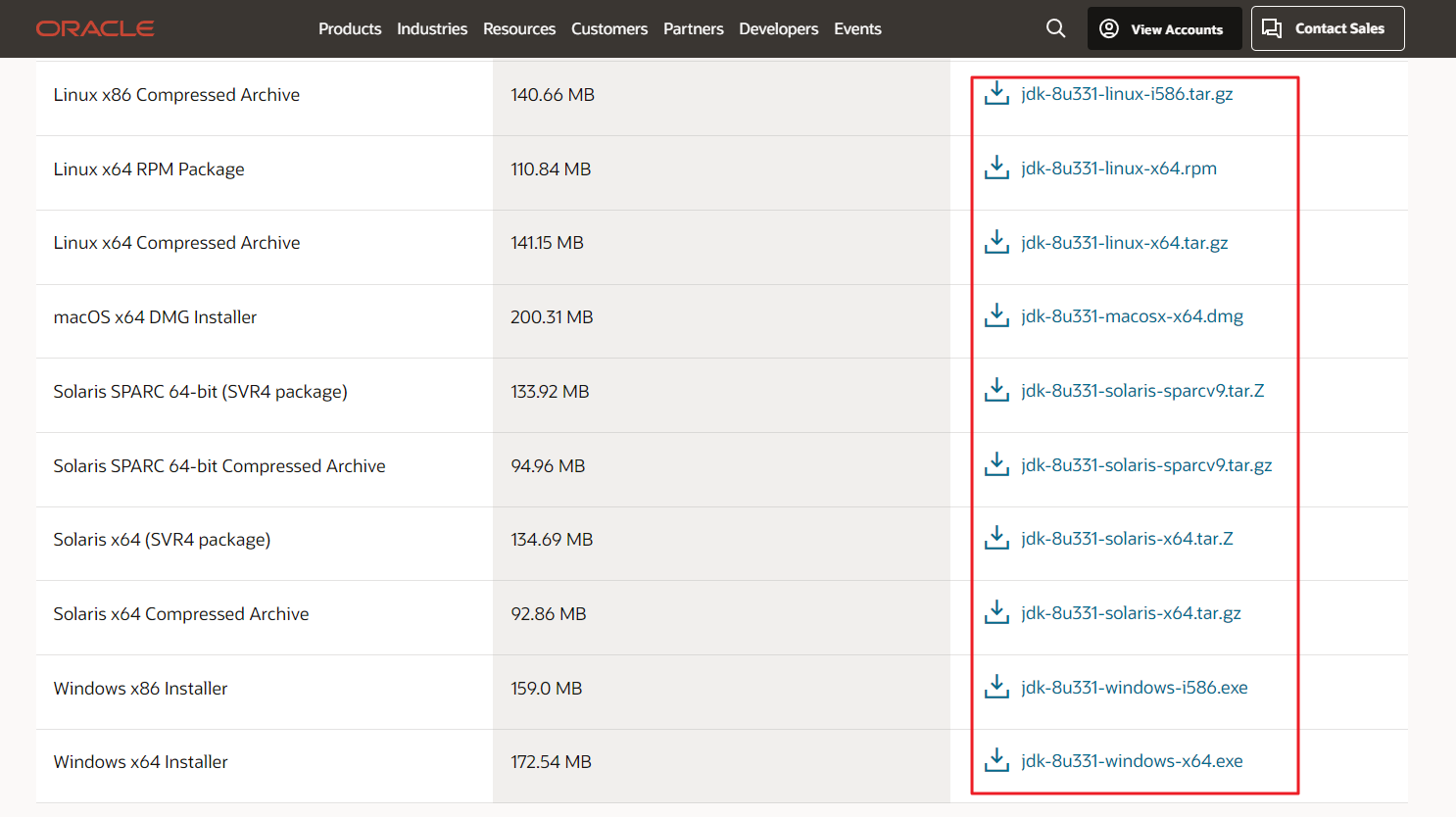Click download icon for jdk-8u331-windows-x64.exe
1456x817 pixels.
[996, 760]
